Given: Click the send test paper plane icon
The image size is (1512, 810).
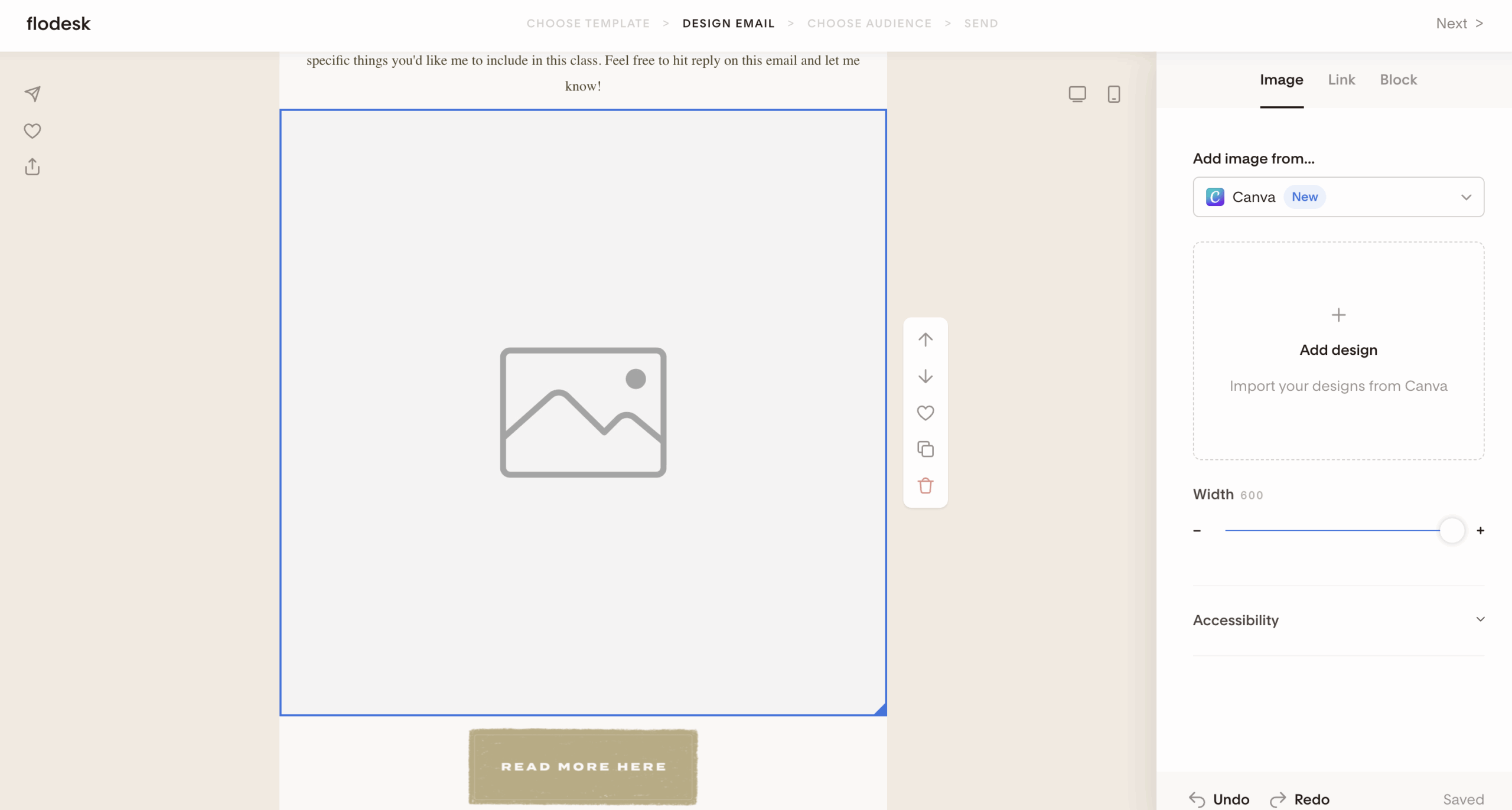Looking at the screenshot, I should pyautogui.click(x=32, y=94).
